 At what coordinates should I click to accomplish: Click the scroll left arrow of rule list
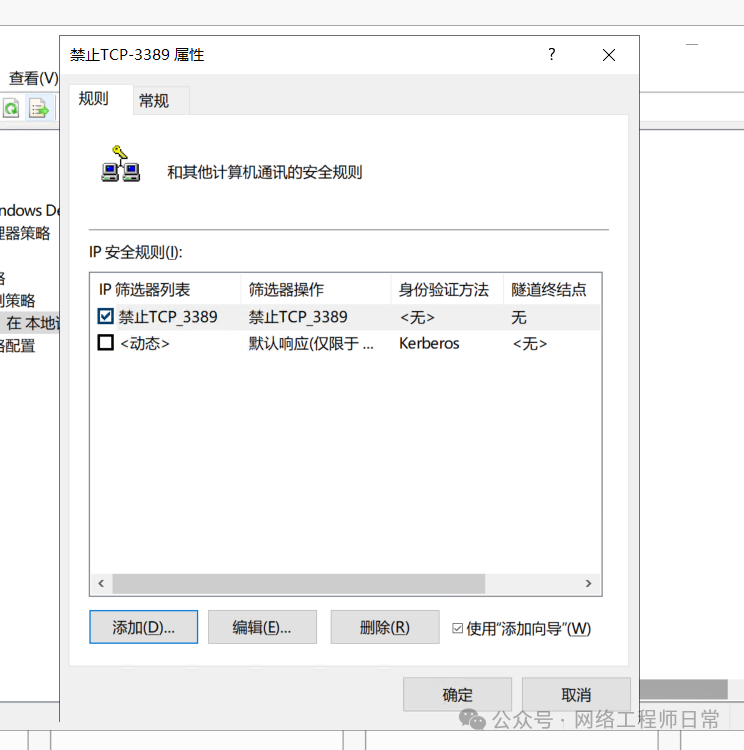coord(101,584)
